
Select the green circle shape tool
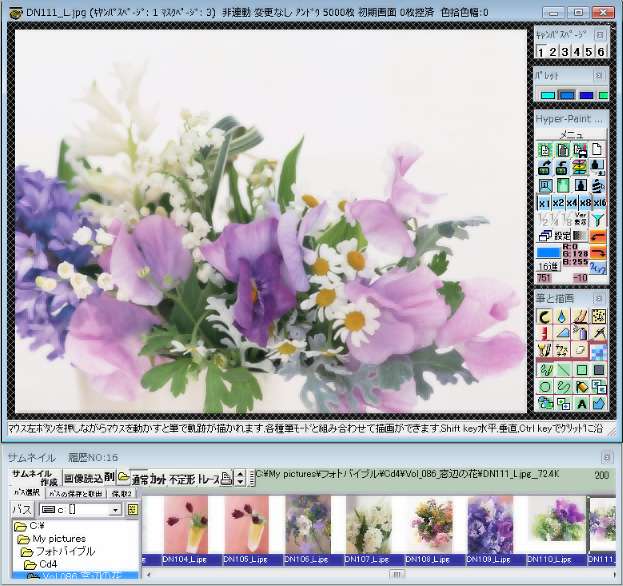click(546, 386)
